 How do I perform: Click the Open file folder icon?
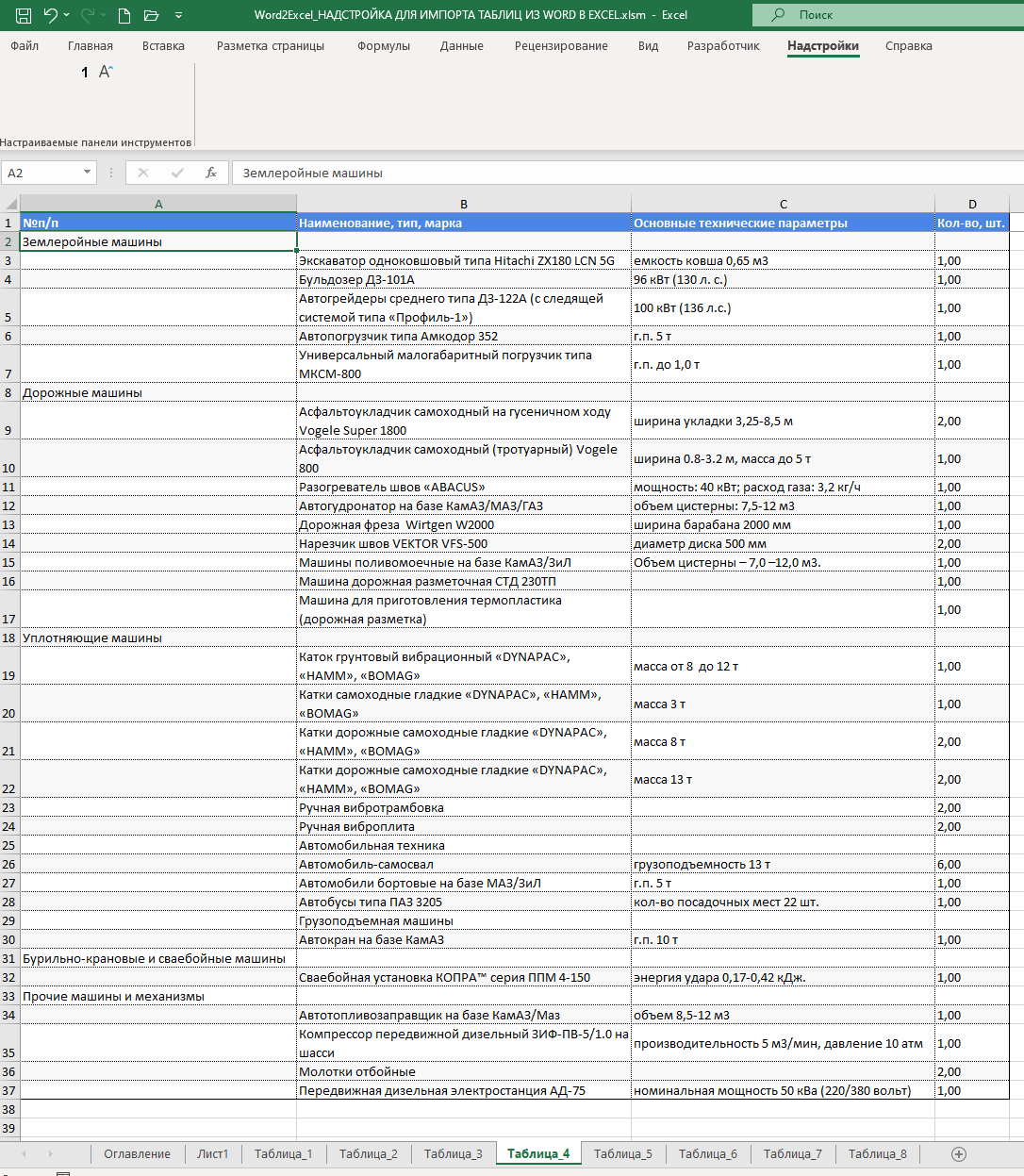(151, 15)
